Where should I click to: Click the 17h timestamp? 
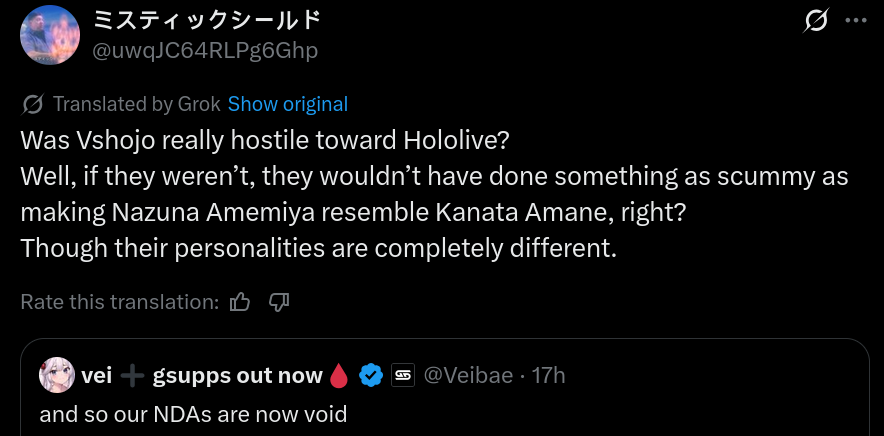(x=548, y=376)
